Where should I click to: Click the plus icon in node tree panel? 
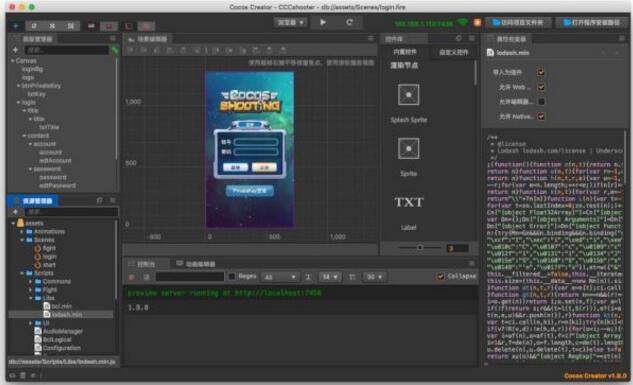tap(15, 50)
